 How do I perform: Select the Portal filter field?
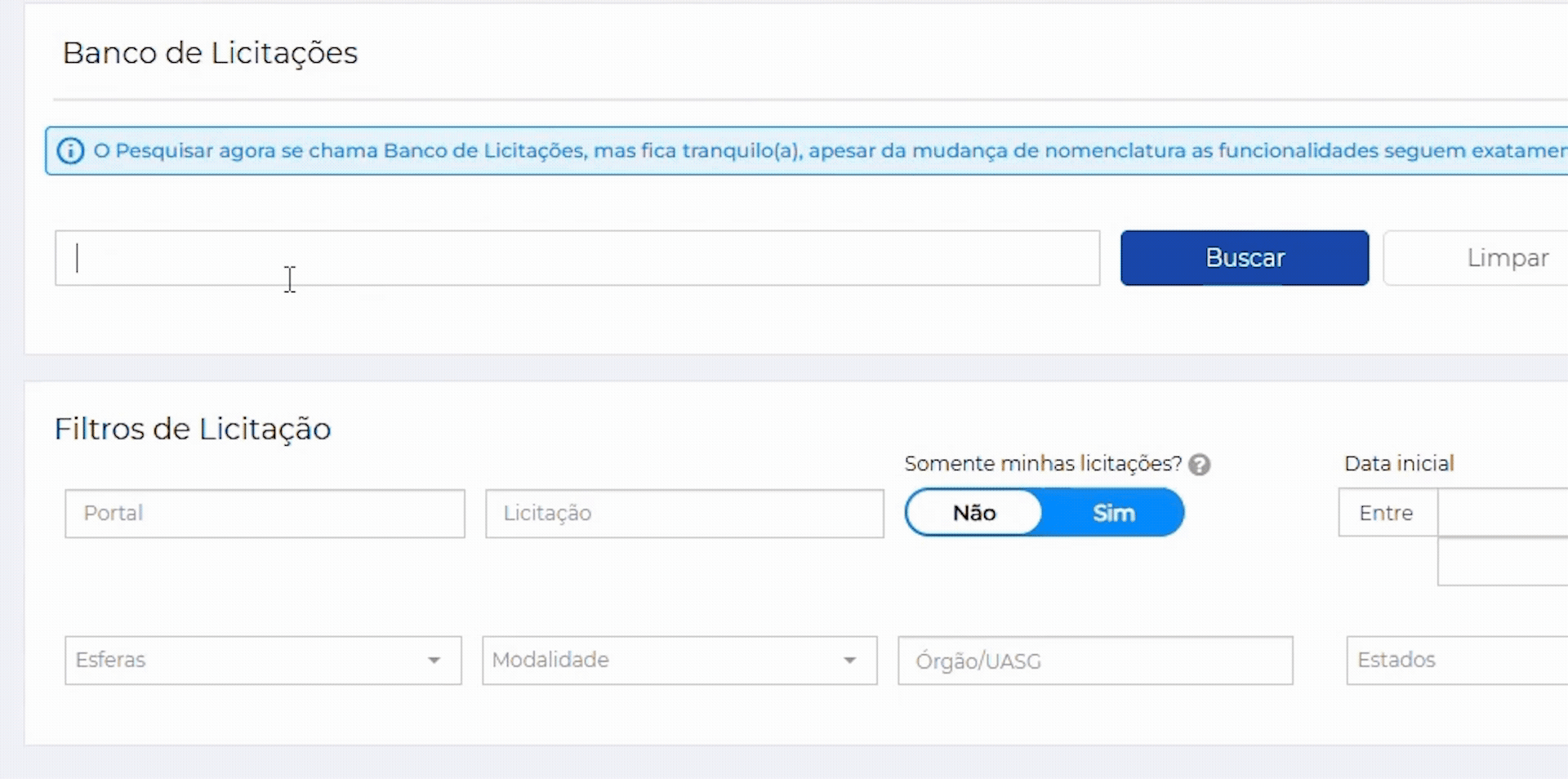click(265, 514)
